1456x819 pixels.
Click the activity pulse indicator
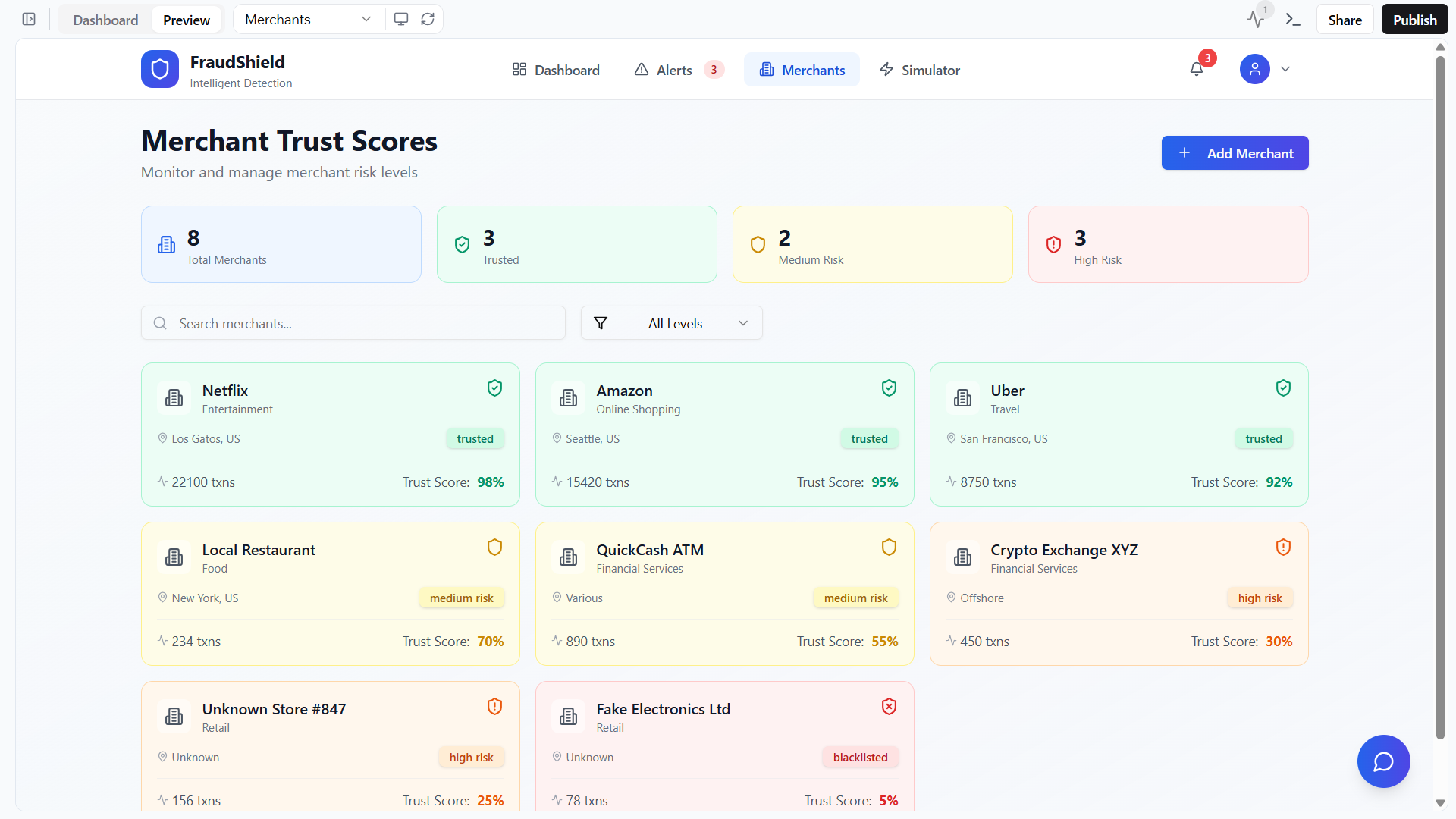click(x=1255, y=18)
